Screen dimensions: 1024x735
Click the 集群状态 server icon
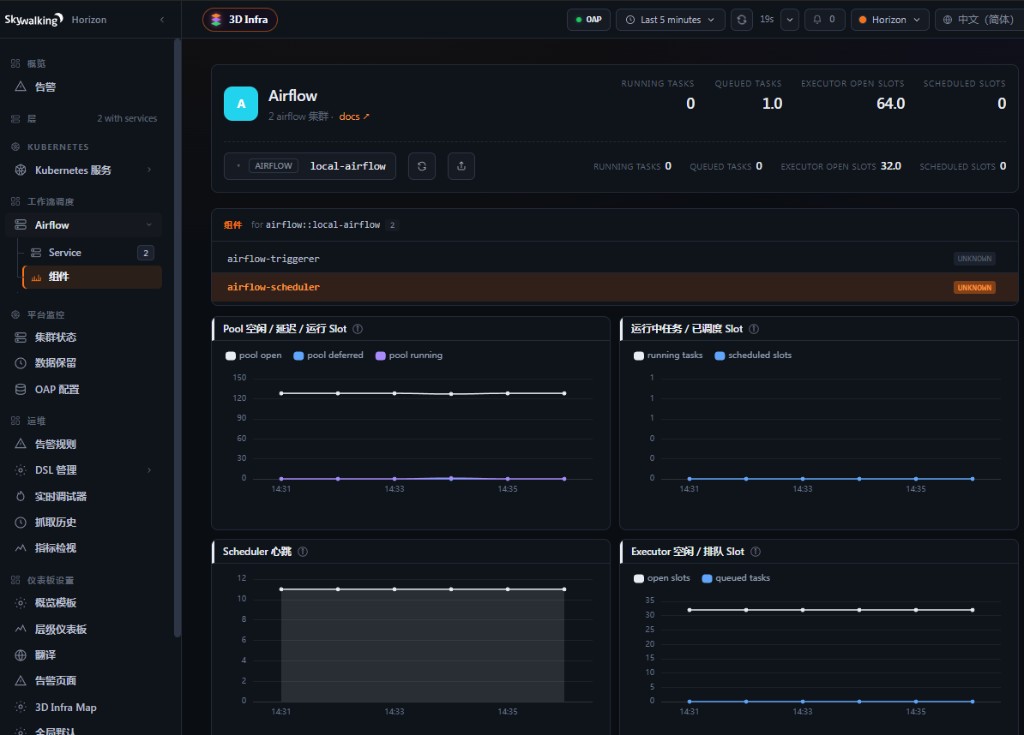tap(21, 337)
